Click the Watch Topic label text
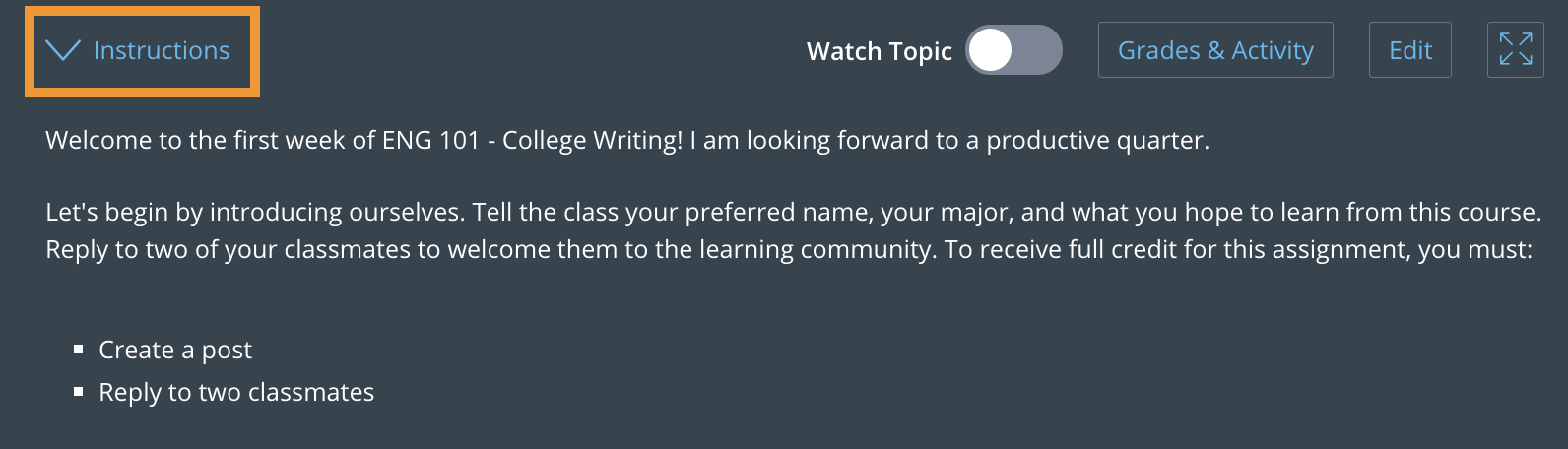The image size is (1568, 449). point(879,51)
